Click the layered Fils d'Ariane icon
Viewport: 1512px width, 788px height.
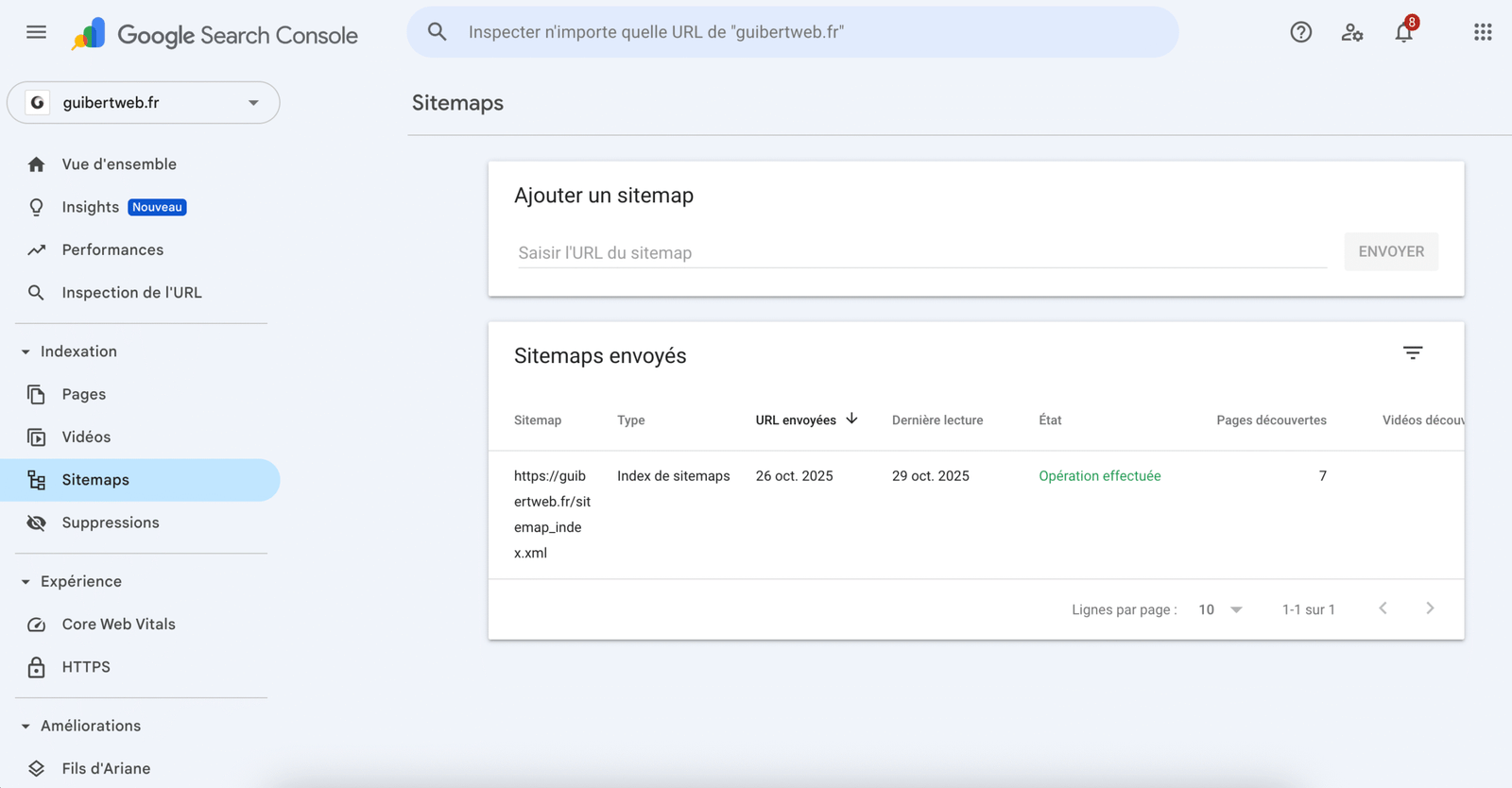point(36,769)
